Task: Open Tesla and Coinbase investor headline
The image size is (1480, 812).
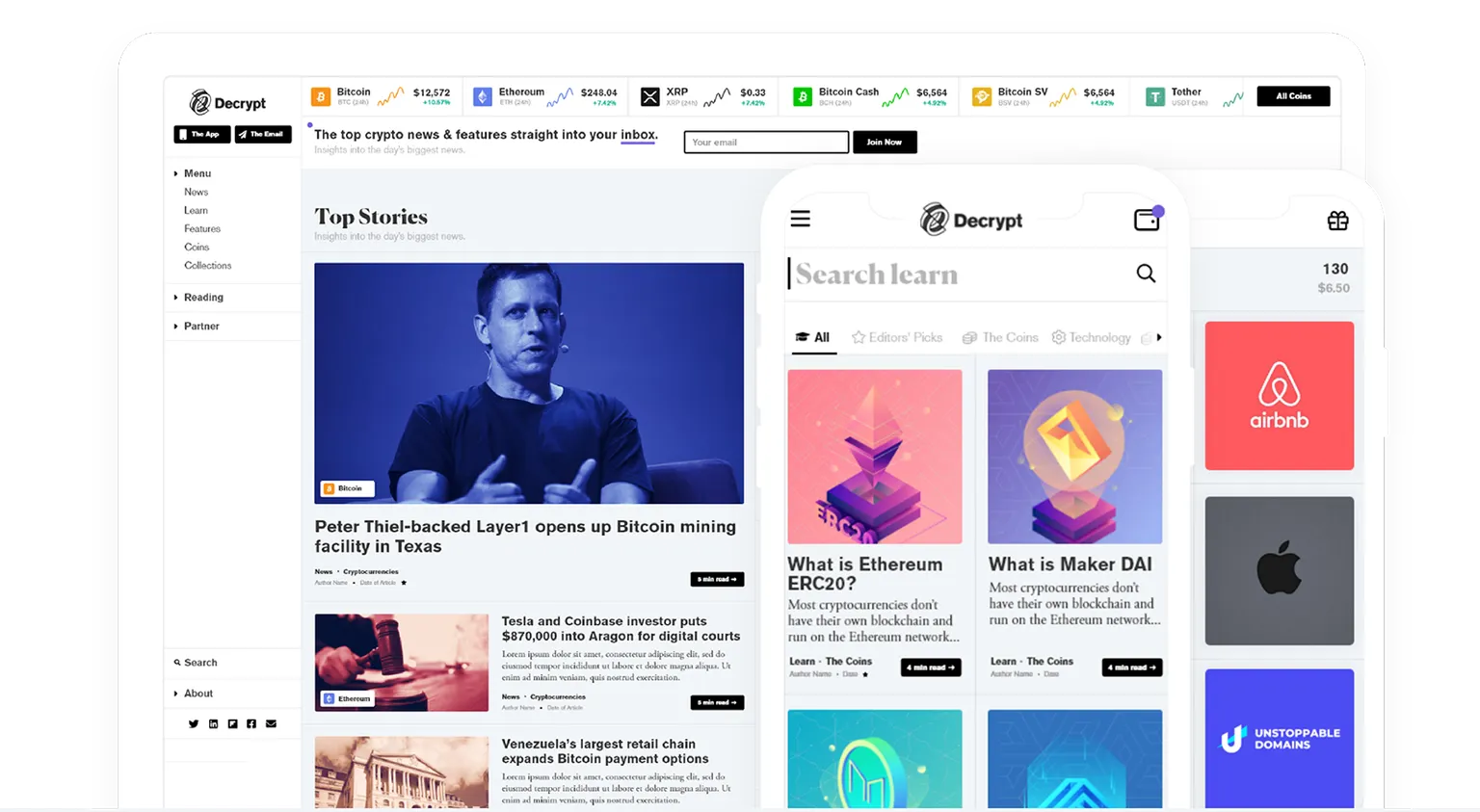Action: click(x=621, y=628)
